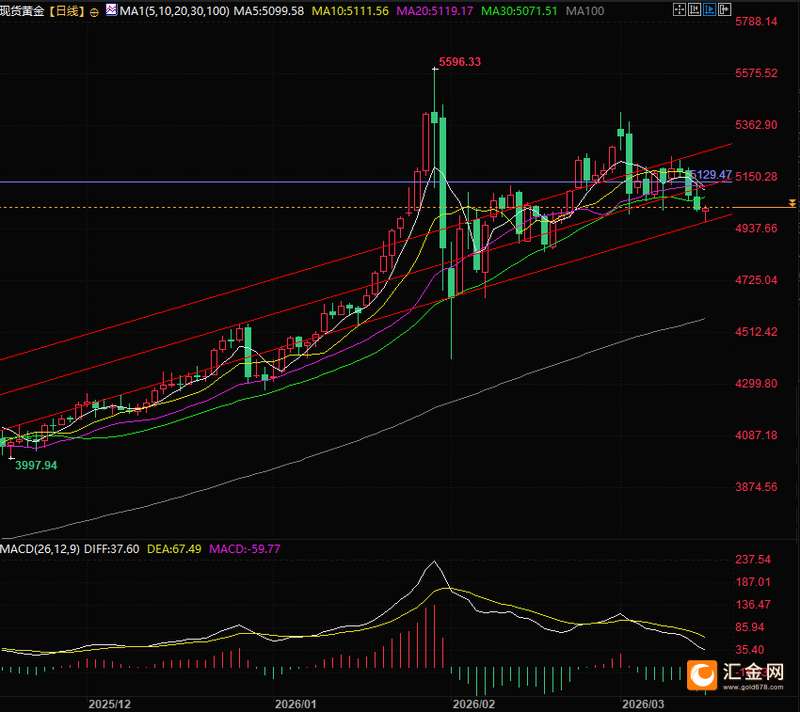Image resolution: width=800 pixels, height=712 pixels.
Task: Click the 现货黄金 symbol title
Action: click(x=20, y=10)
